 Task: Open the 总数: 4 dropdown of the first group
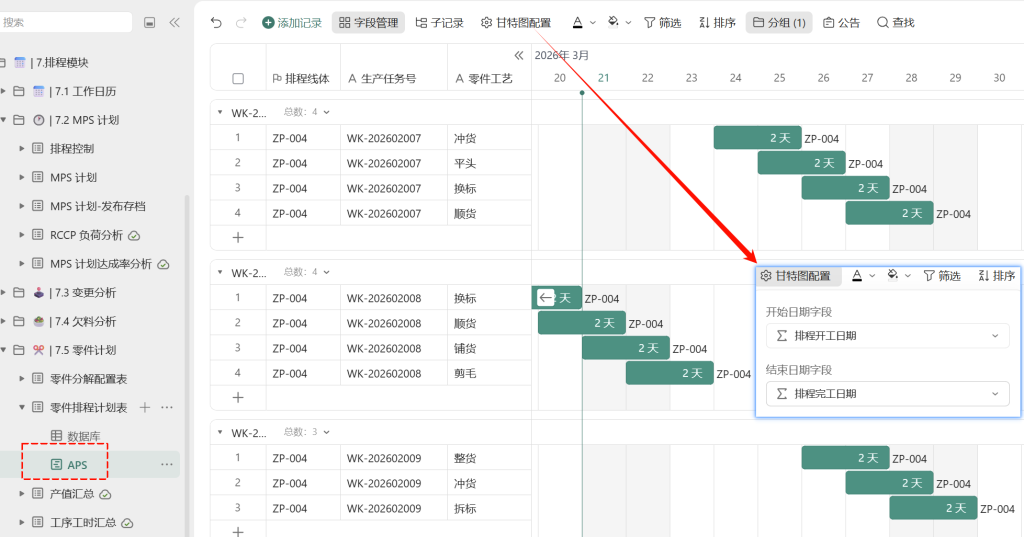pos(306,112)
